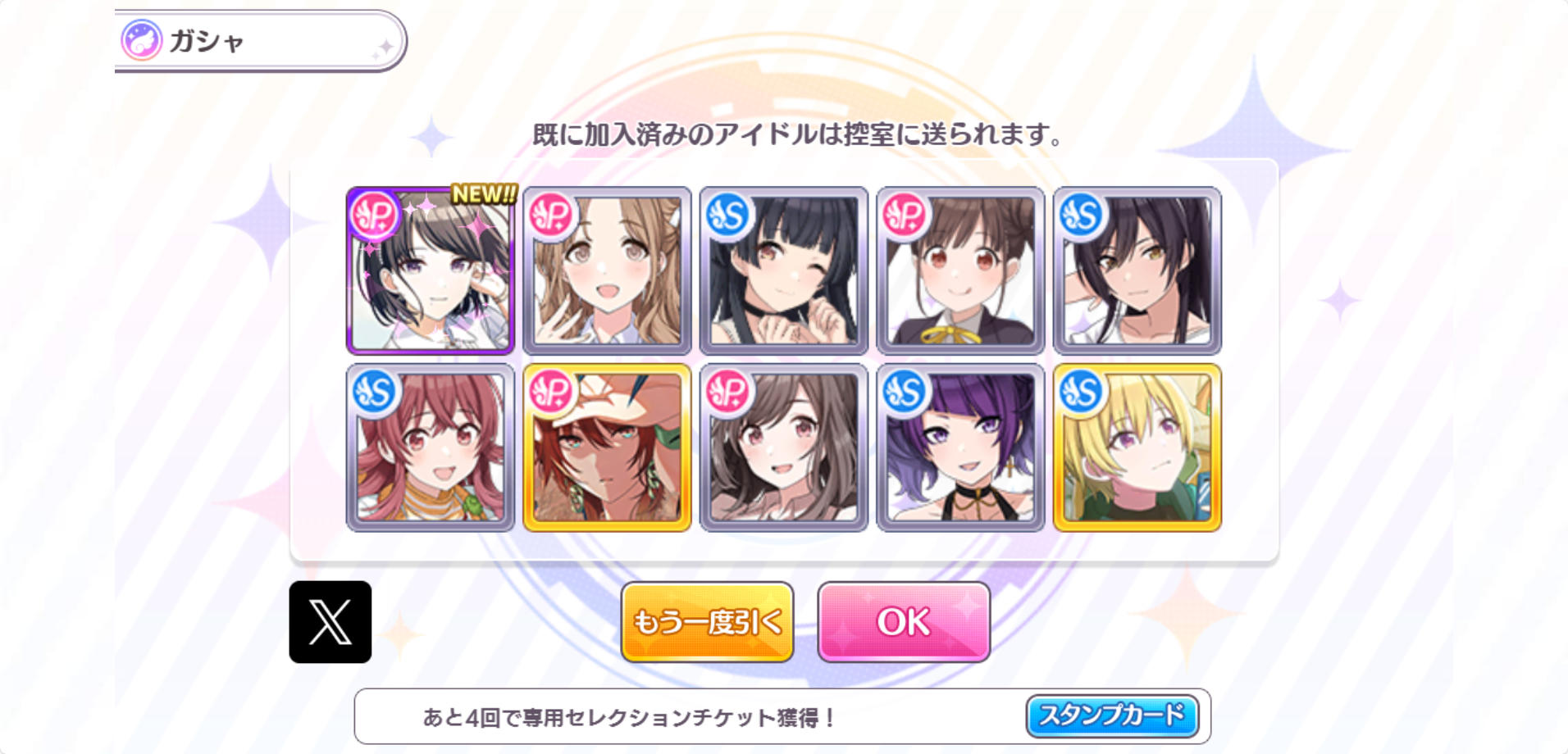
Task: Click the ガシャ header label
Action: coord(207,41)
